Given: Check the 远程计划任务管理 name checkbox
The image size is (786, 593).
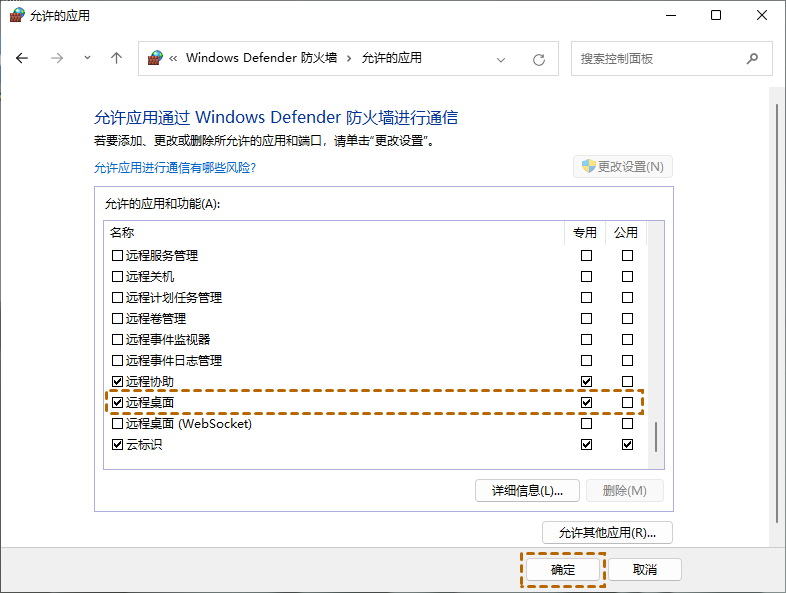Looking at the screenshot, I should click(117, 298).
